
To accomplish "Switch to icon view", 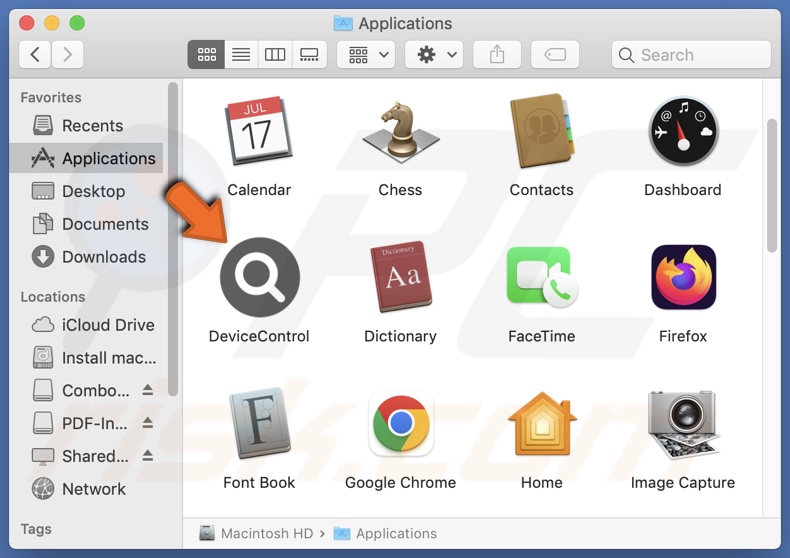I will (x=207, y=54).
